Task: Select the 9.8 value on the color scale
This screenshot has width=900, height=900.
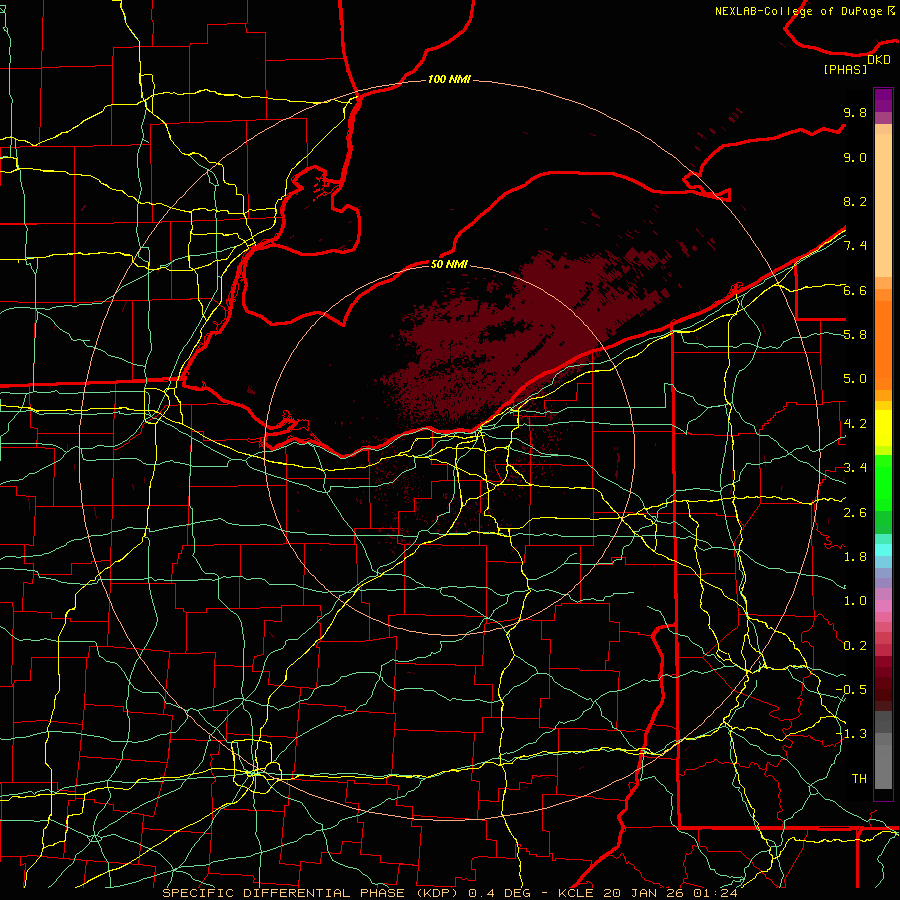Action: [855, 112]
